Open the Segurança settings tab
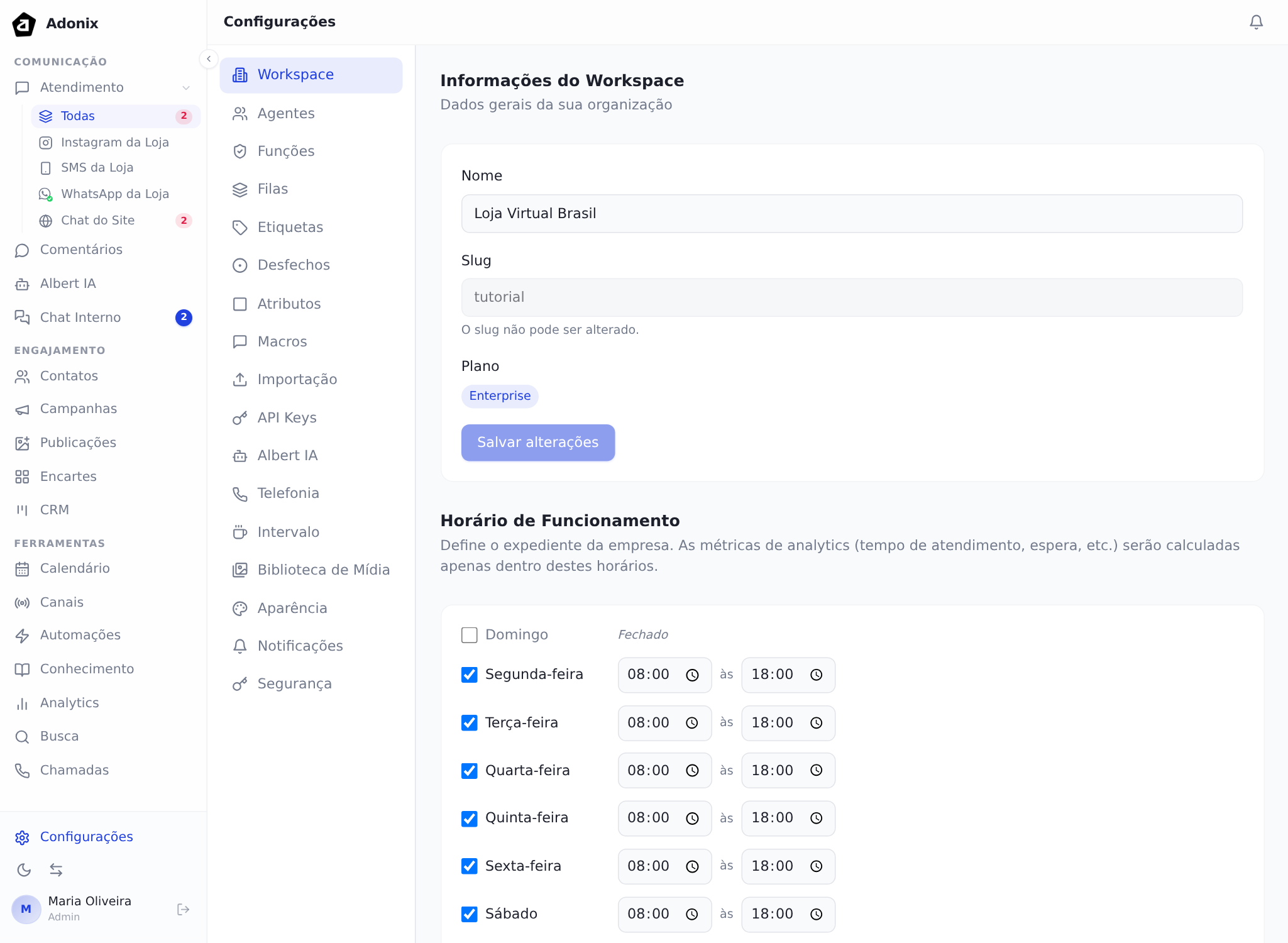 [x=311, y=684]
